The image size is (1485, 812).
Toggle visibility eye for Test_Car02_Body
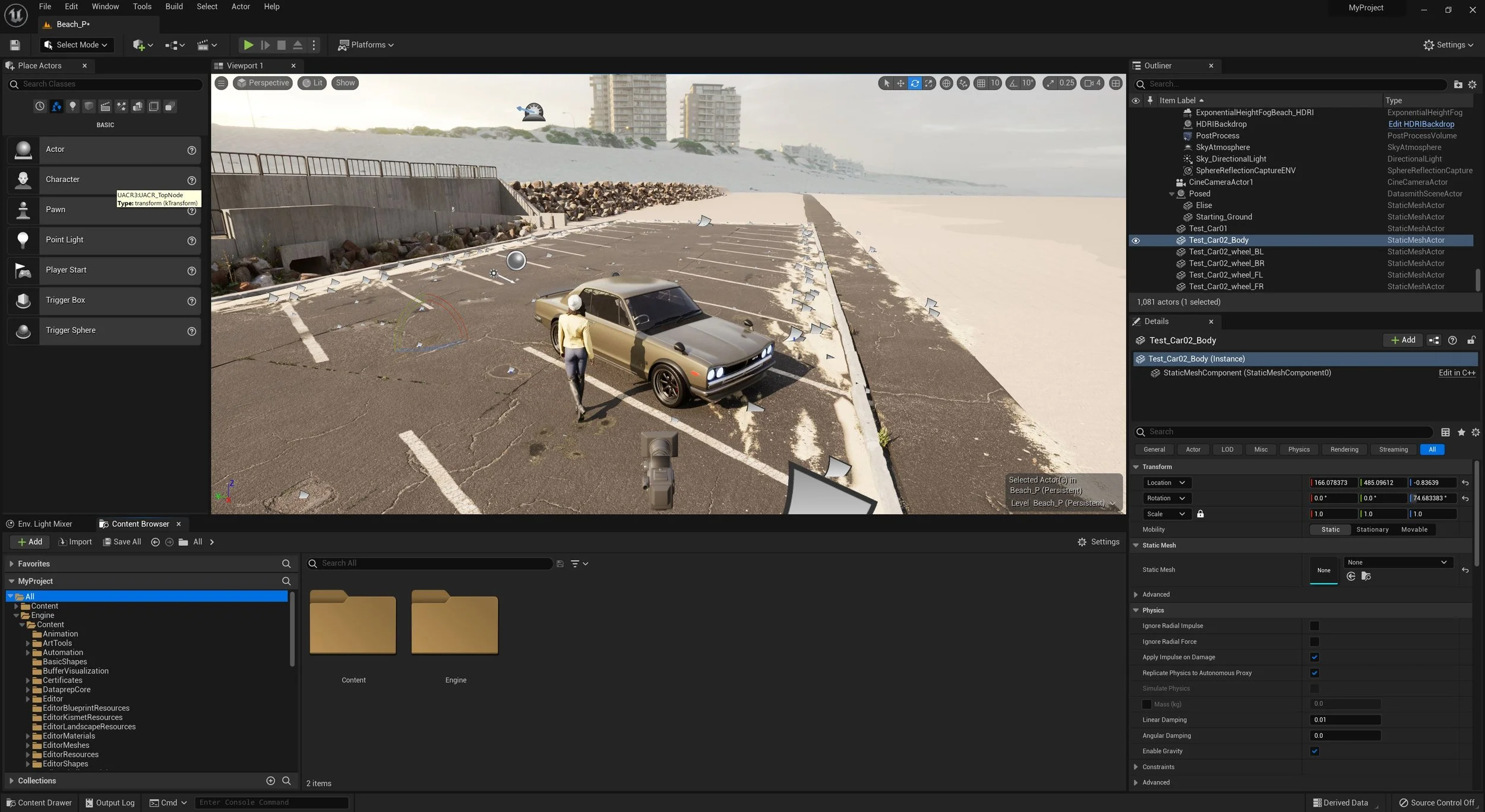pyautogui.click(x=1136, y=241)
